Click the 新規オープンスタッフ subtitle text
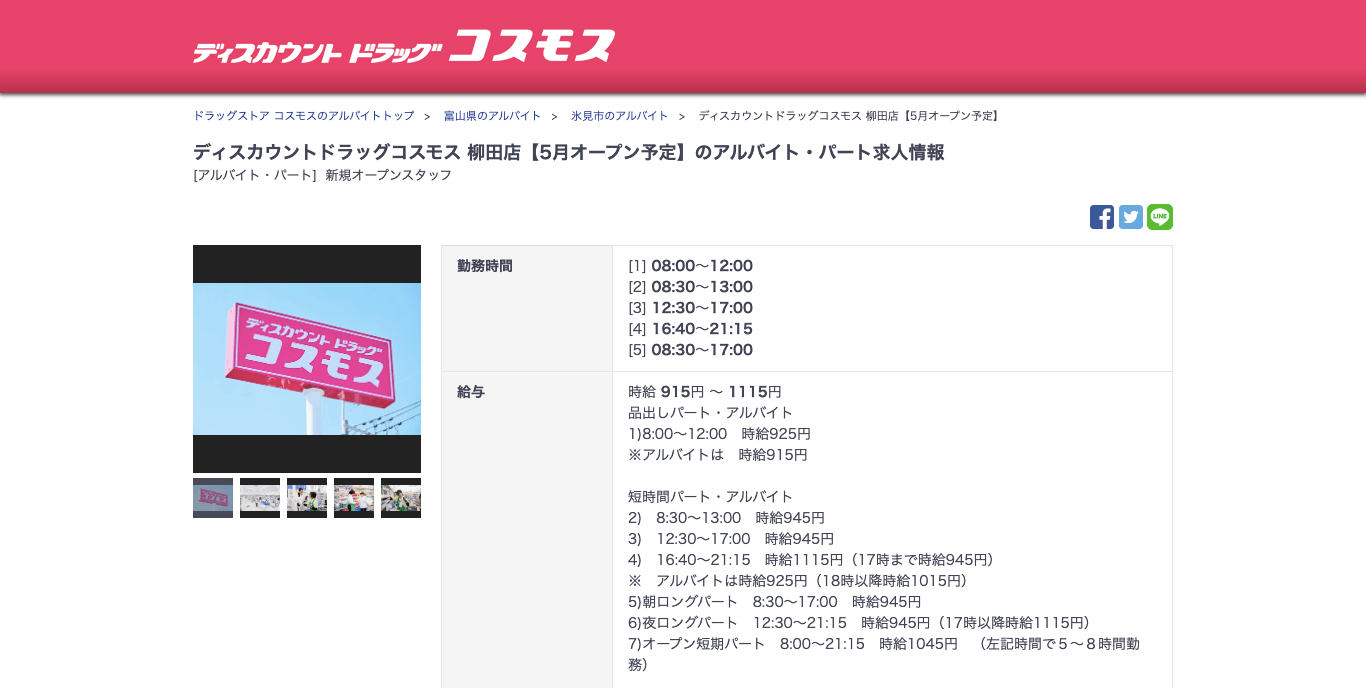Image resolution: width=1366 pixels, height=688 pixels. [x=388, y=175]
